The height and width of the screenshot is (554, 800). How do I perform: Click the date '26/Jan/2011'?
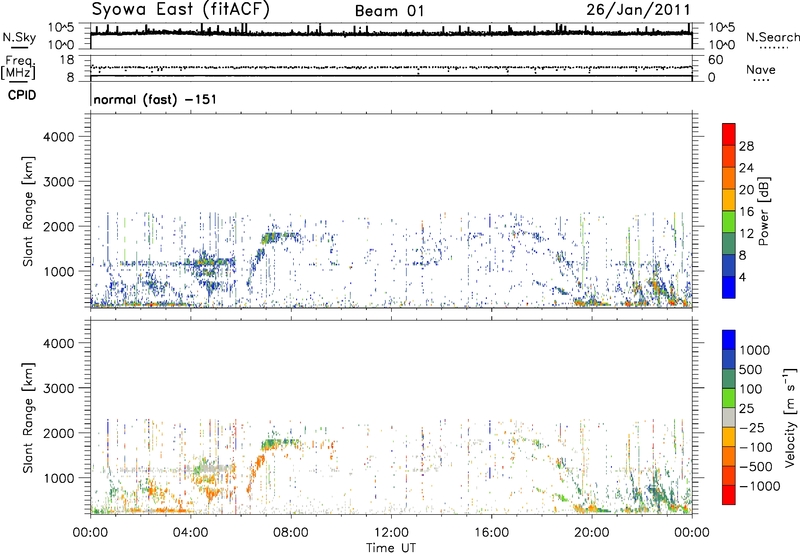638,10
